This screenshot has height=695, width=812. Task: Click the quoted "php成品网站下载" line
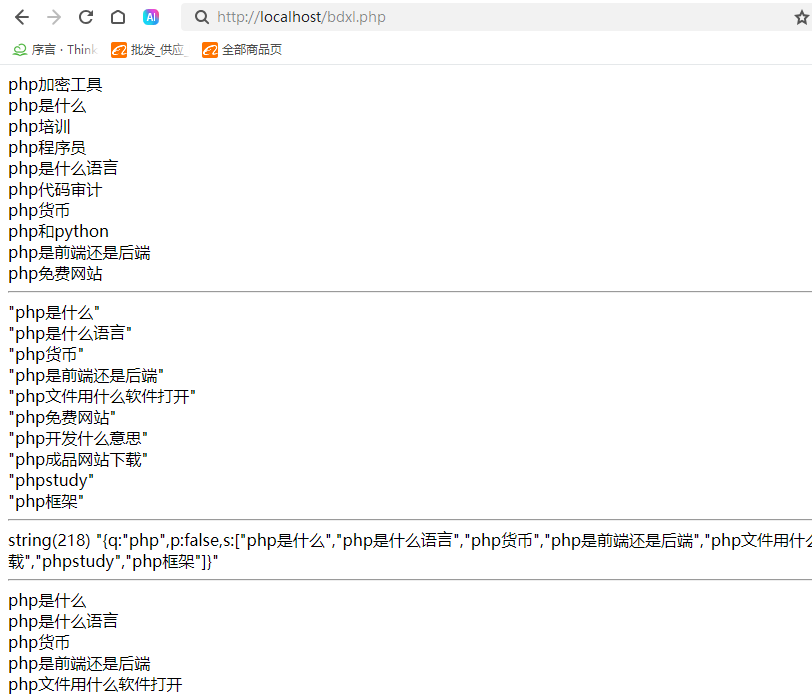[x=78, y=459]
